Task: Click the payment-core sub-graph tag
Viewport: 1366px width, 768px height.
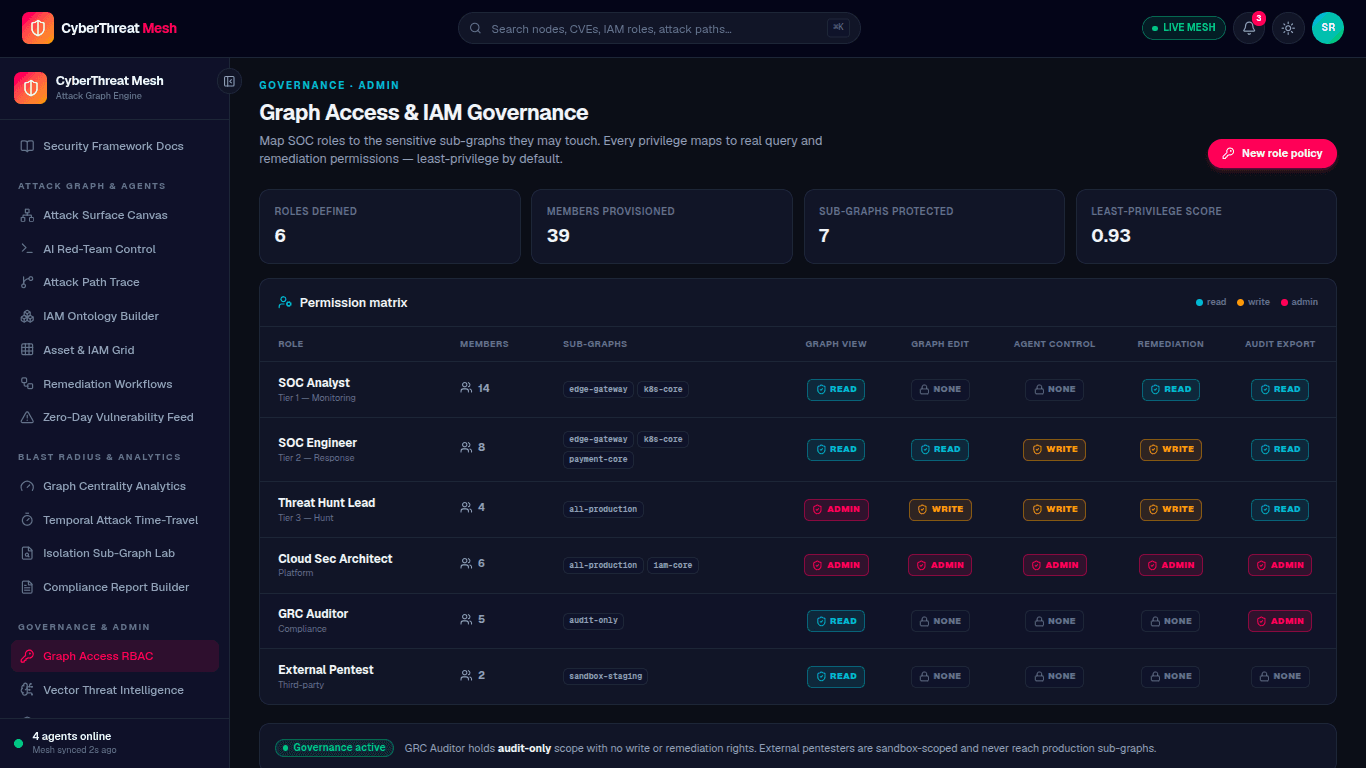Action: [x=598, y=459]
